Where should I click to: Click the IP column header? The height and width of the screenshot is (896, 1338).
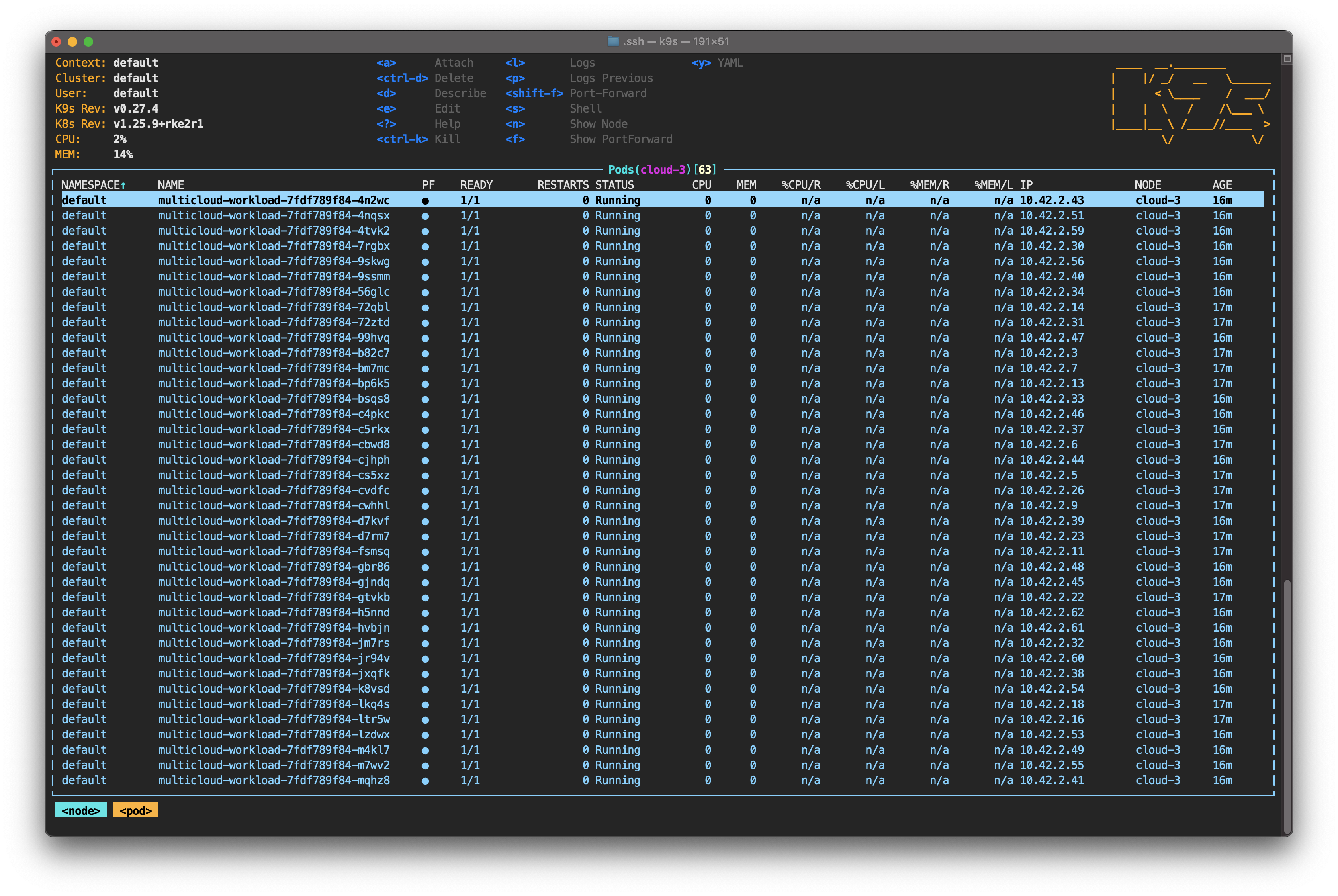pos(1026,185)
